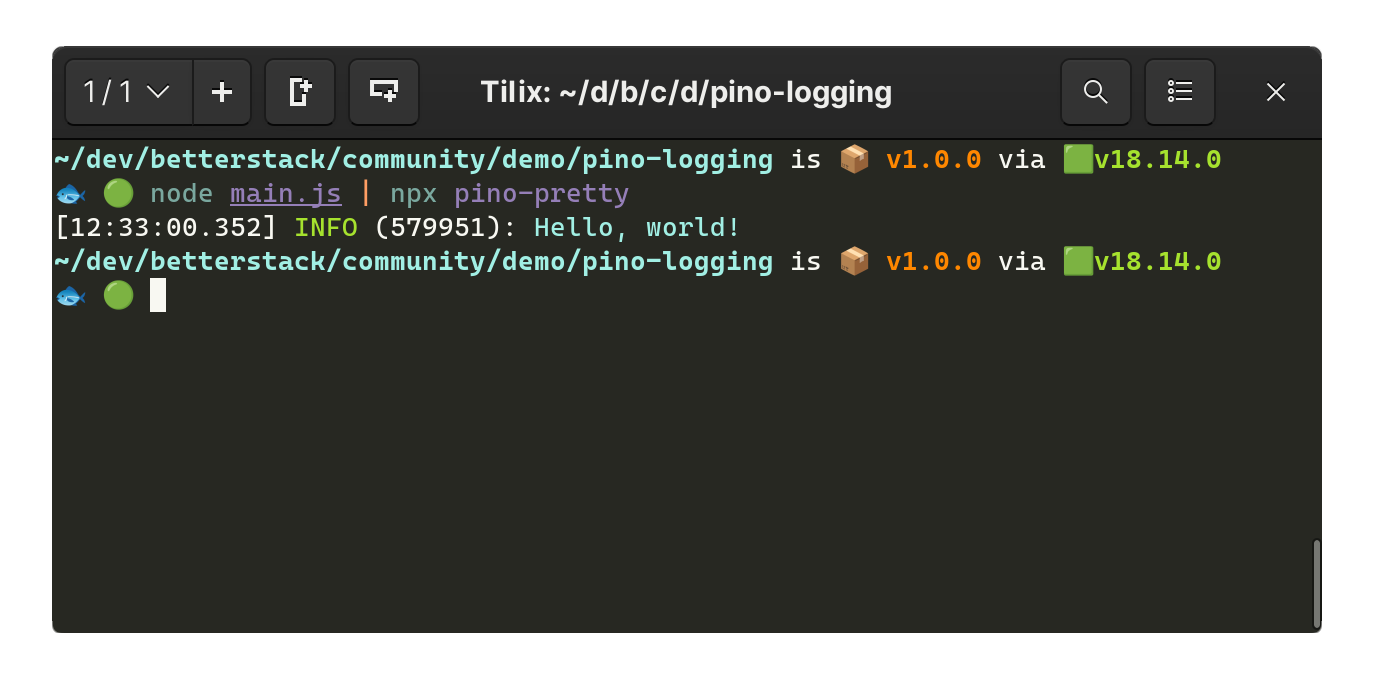Click the Tilix window title text
The height and width of the screenshot is (692, 1374).
[686, 92]
